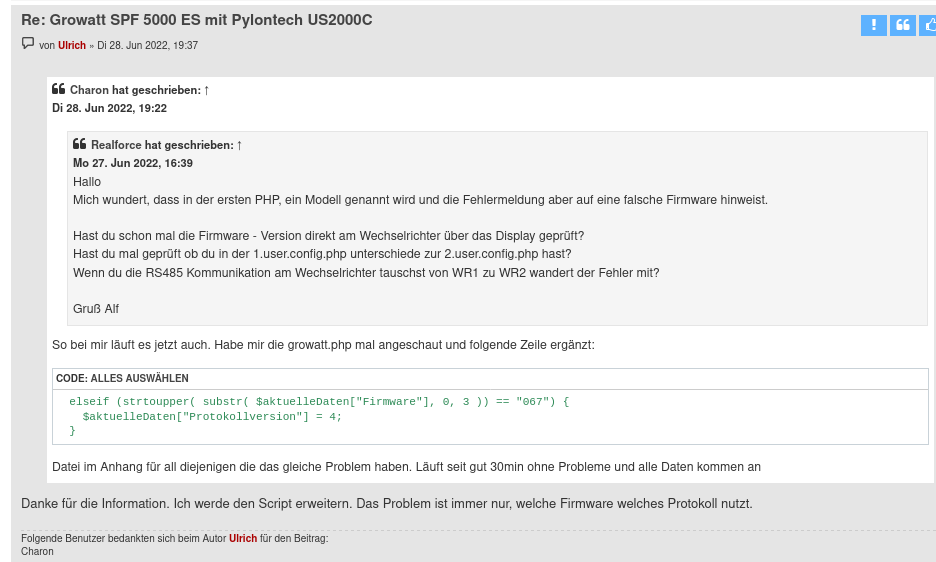Give thanks with the thumbs-up button
This screenshot has height=562, width=936.
tap(927, 25)
